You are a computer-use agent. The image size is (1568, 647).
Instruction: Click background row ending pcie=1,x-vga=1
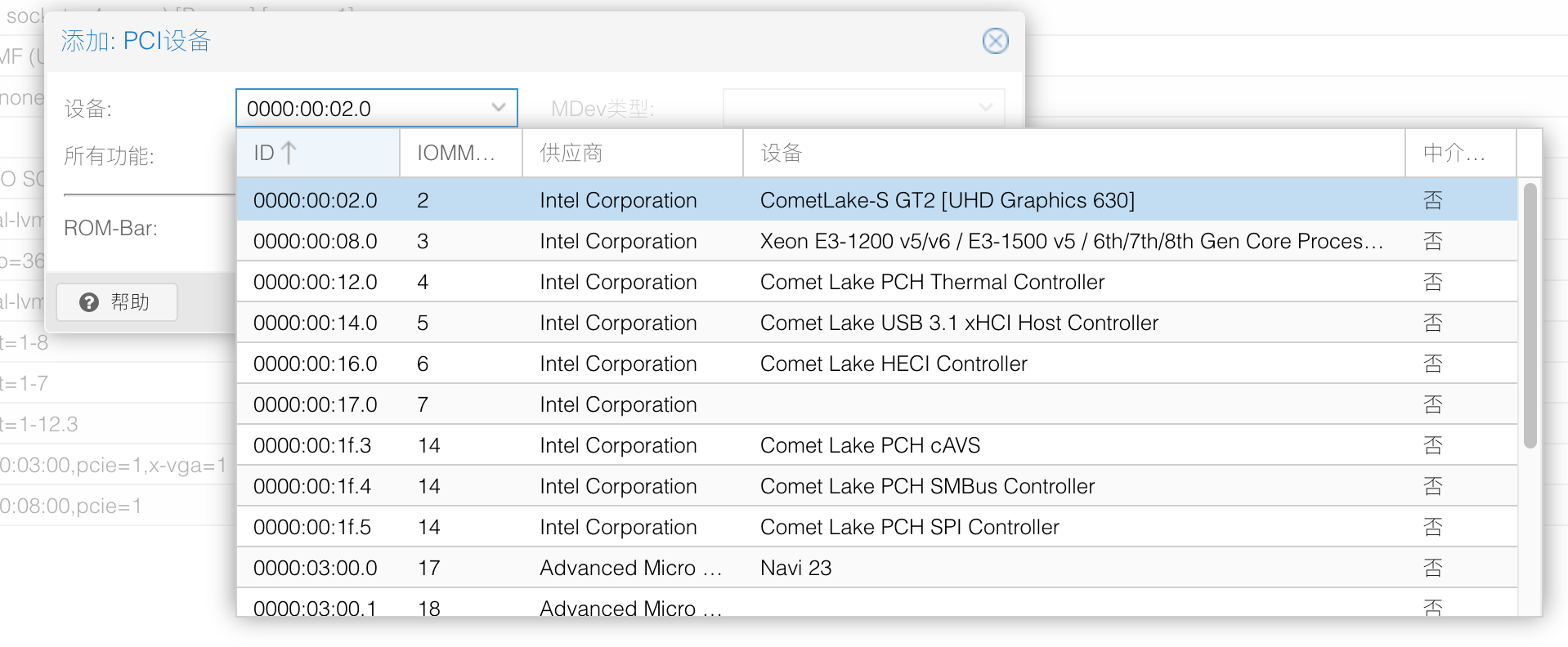[x=113, y=466]
